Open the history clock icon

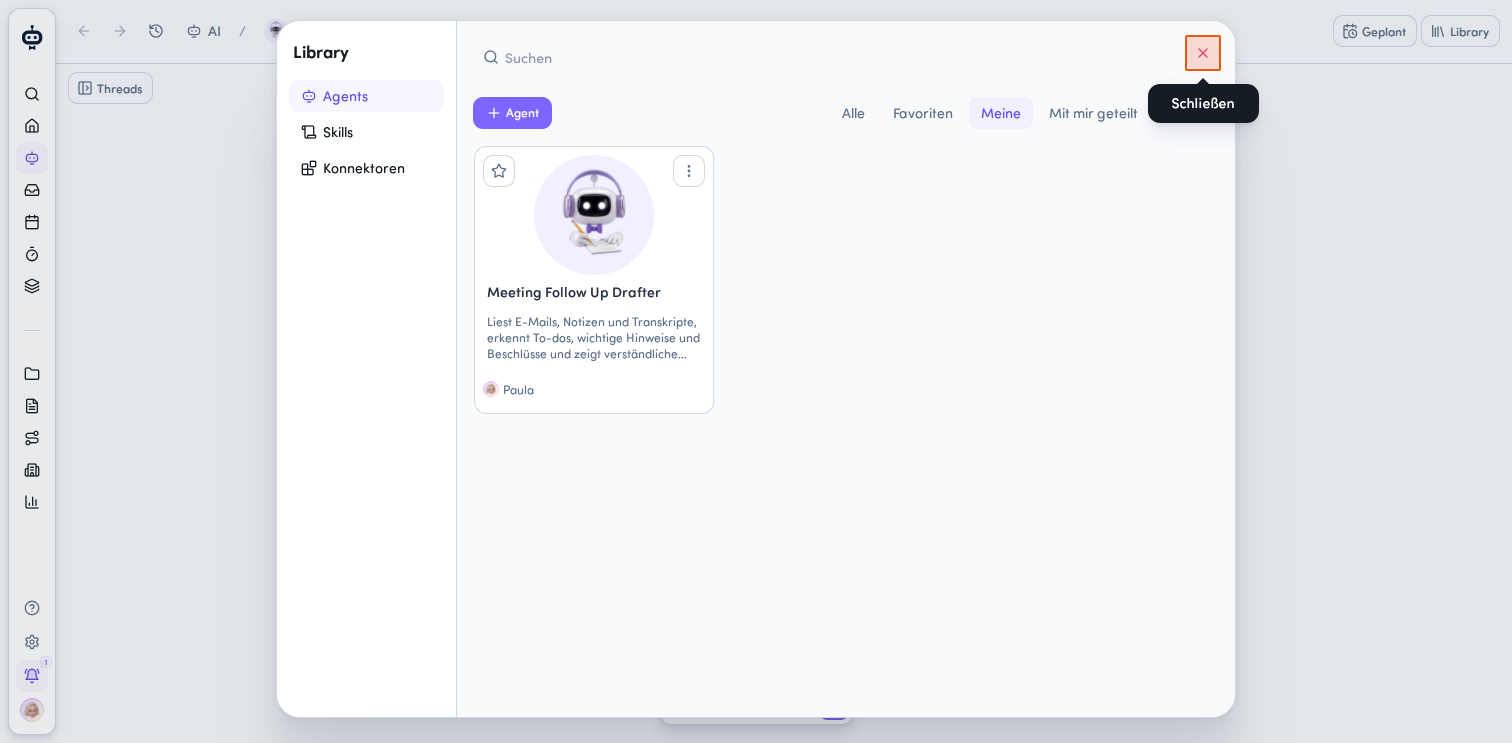coord(156,31)
